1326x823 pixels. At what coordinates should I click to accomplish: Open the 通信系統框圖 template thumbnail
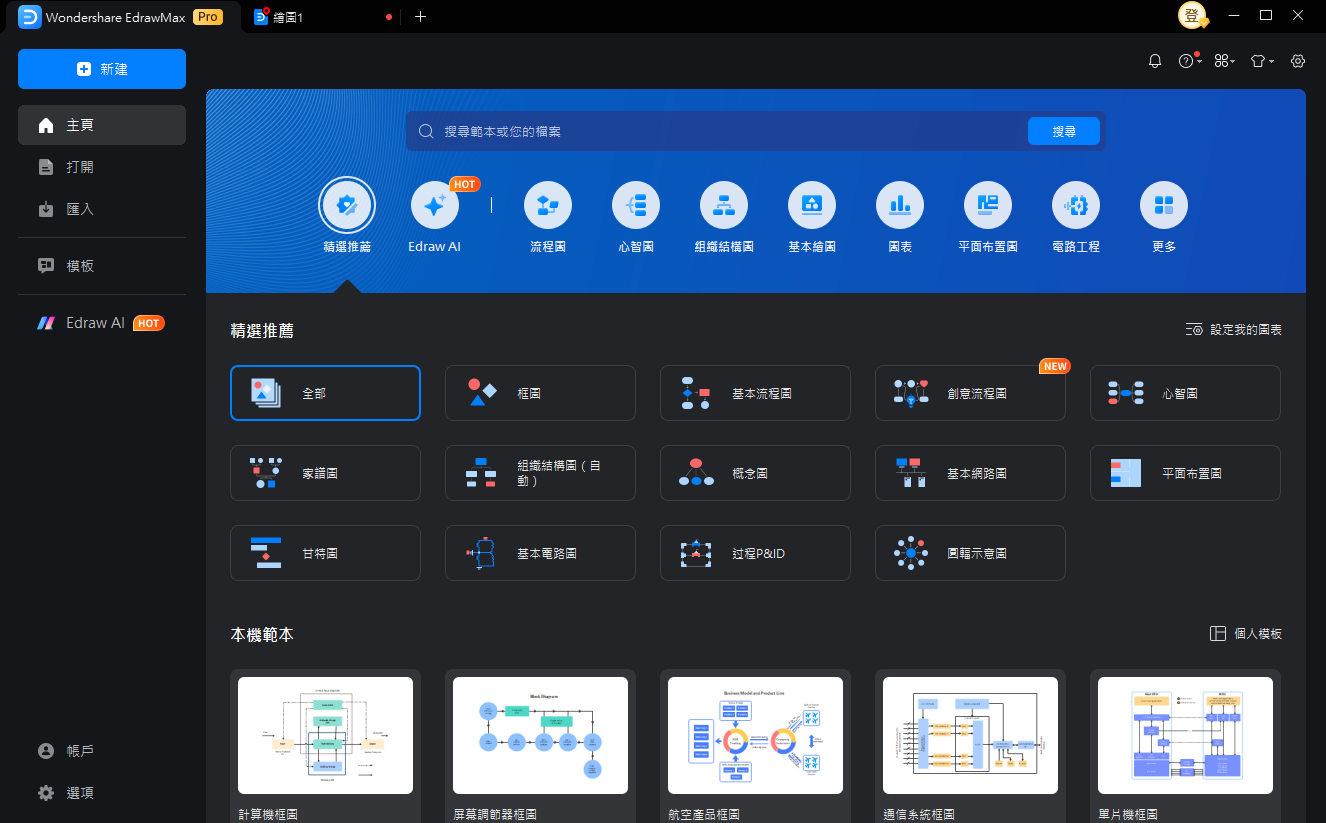click(x=970, y=735)
